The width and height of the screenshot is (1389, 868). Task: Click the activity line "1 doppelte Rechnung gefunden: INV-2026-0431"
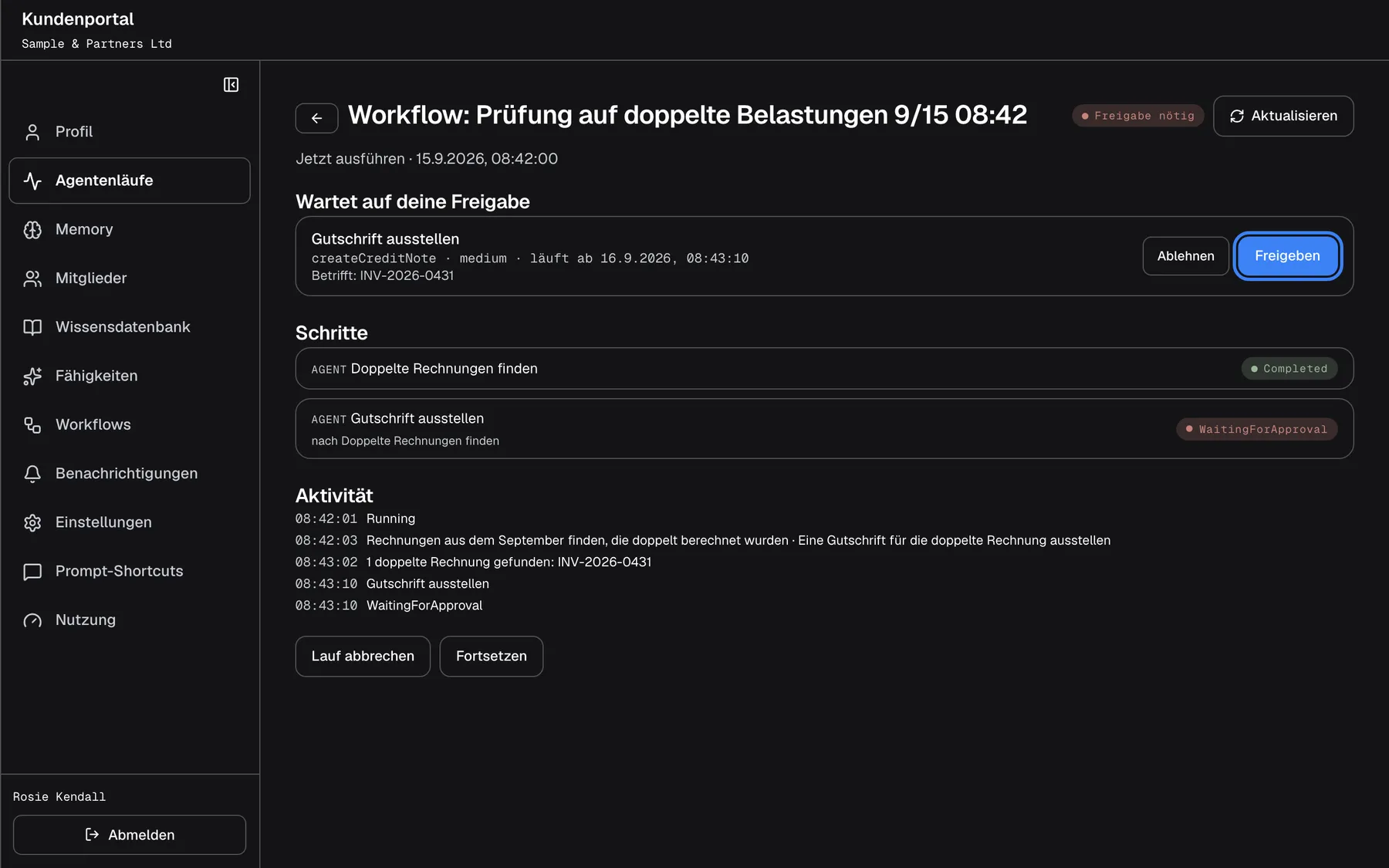point(509,562)
